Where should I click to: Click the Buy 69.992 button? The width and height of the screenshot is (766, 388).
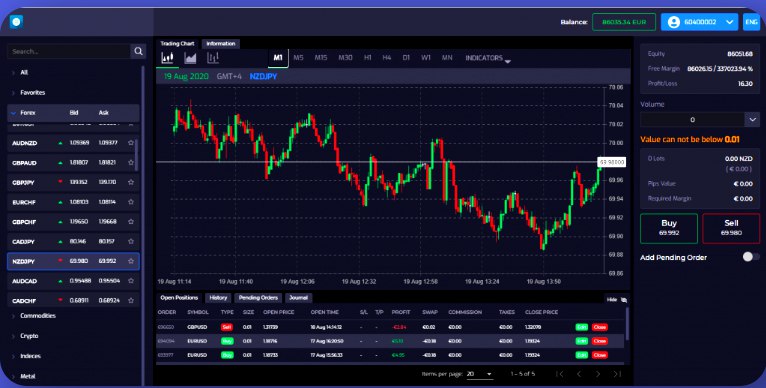coord(669,228)
